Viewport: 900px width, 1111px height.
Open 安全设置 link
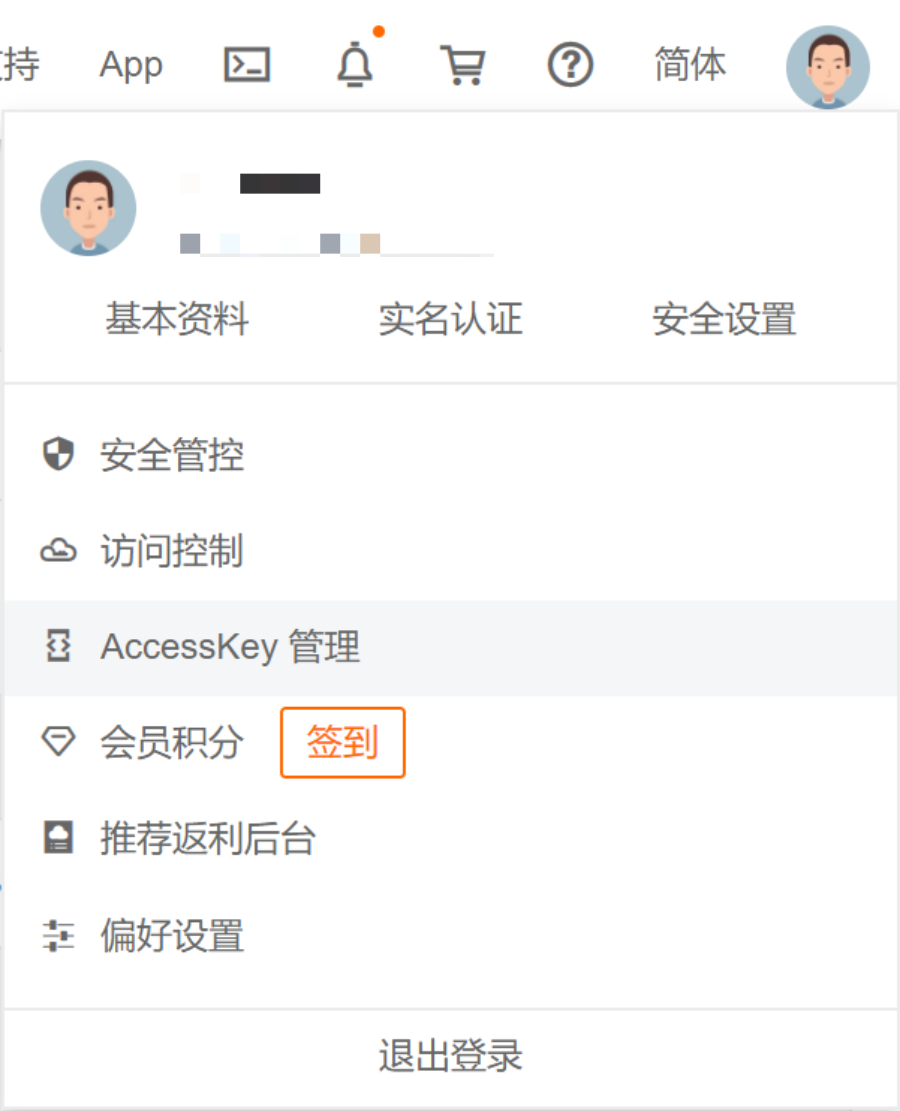coord(724,320)
